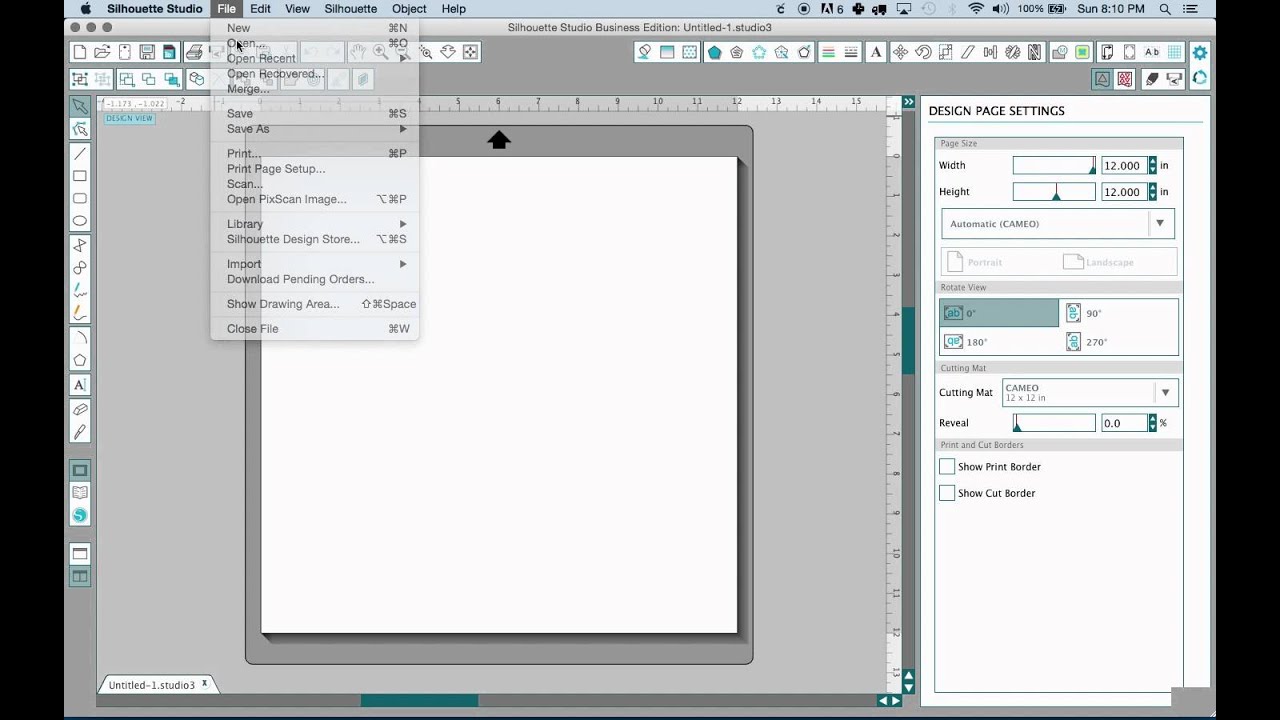The height and width of the screenshot is (720, 1280).
Task: Choose New from the File menu
Action: [314, 28]
